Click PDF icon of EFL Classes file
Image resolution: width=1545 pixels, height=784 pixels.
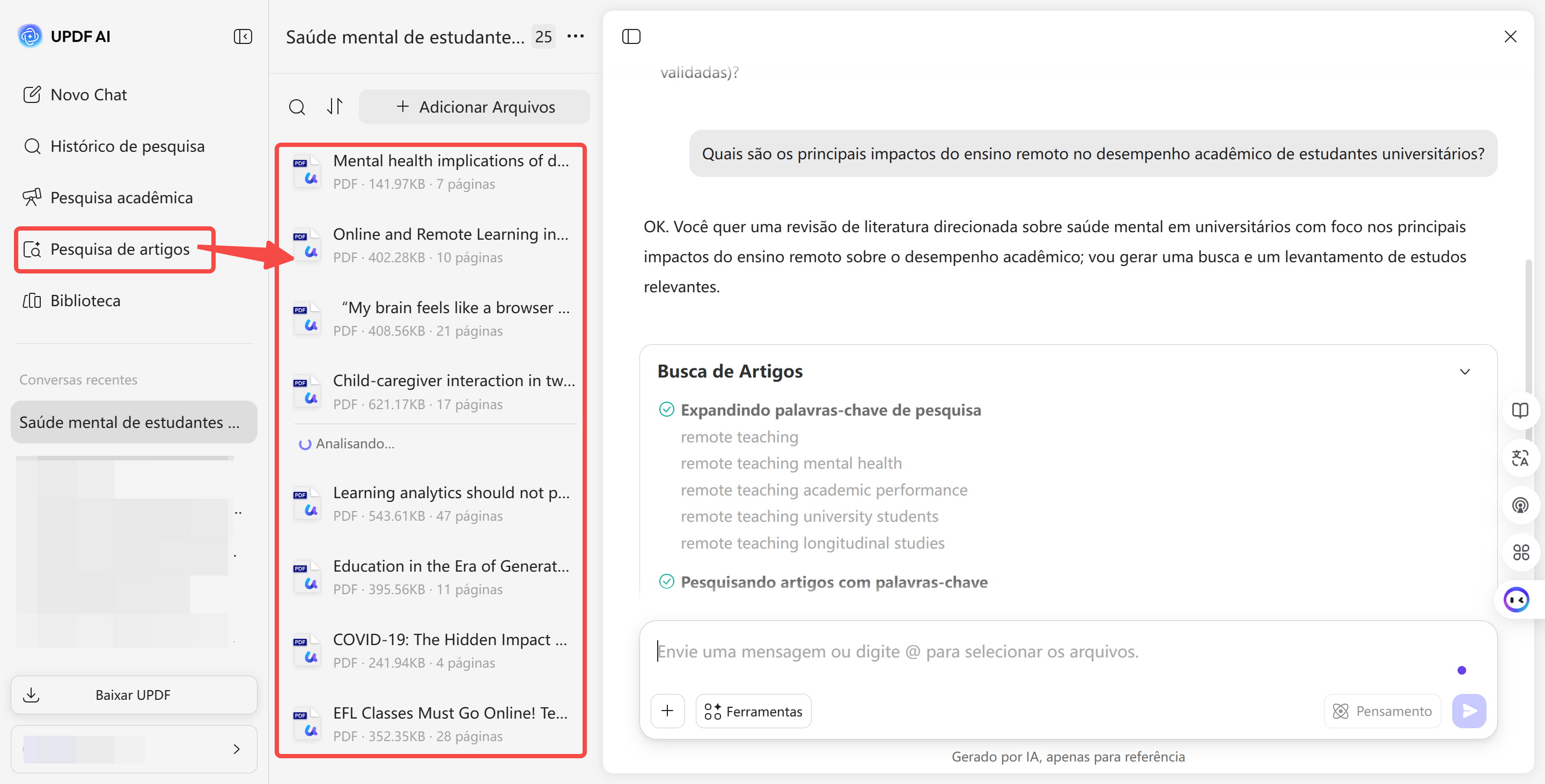[307, 724]
